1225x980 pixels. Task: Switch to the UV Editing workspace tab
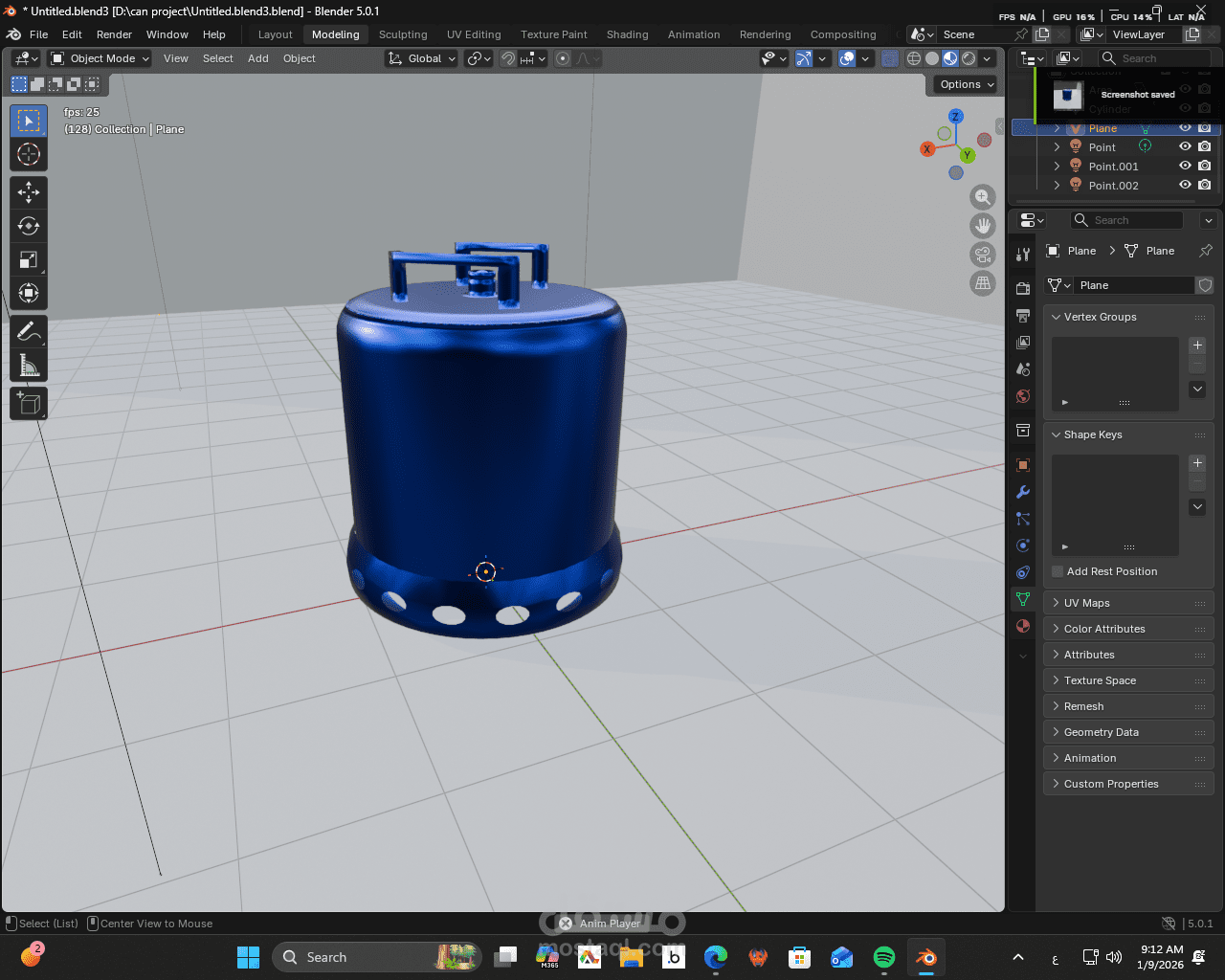click(x=474, y=34)
